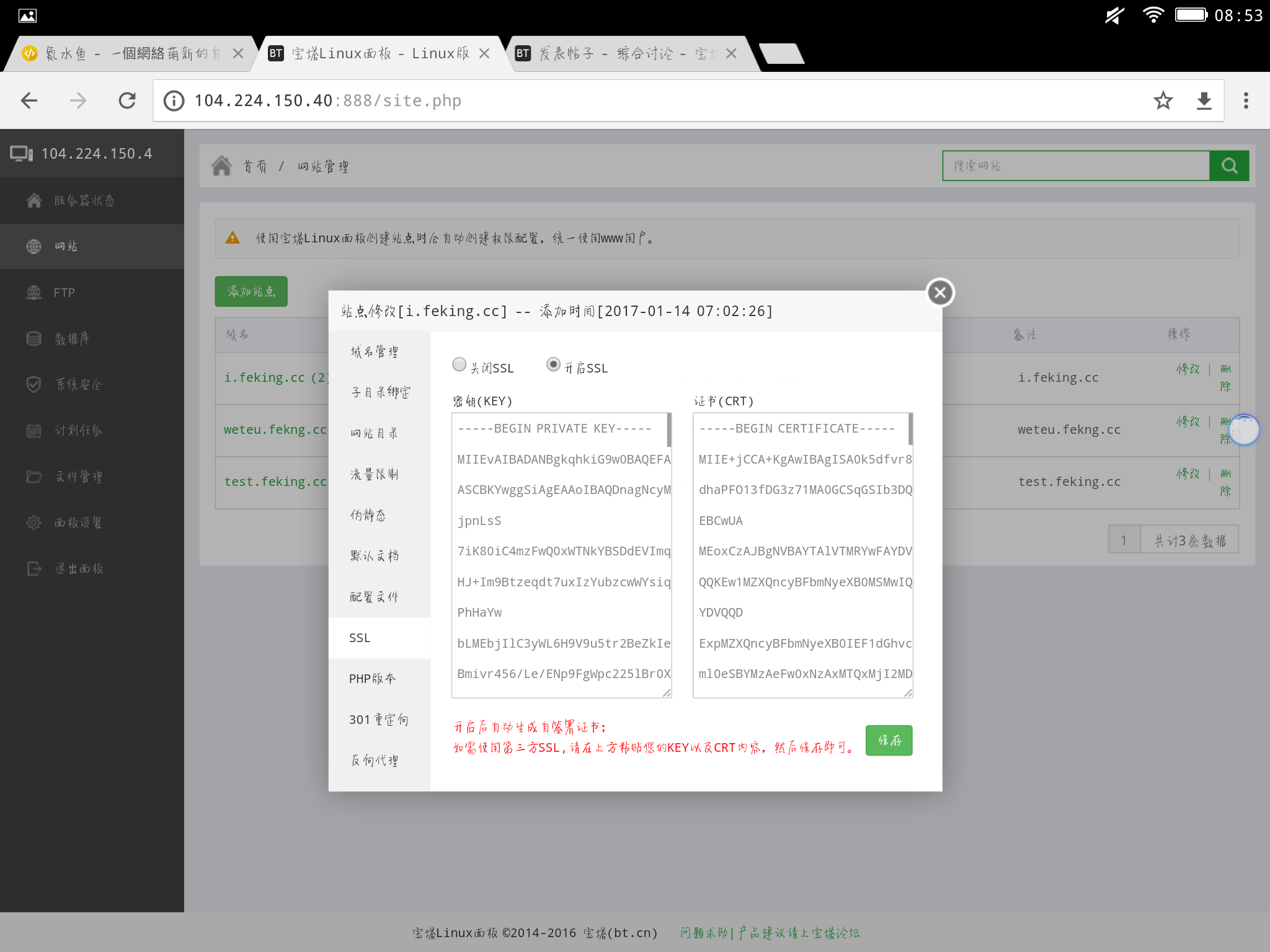Open the 301重定向 settings tab
Viewport: 1270px width, 952px height.
[378, 720]
